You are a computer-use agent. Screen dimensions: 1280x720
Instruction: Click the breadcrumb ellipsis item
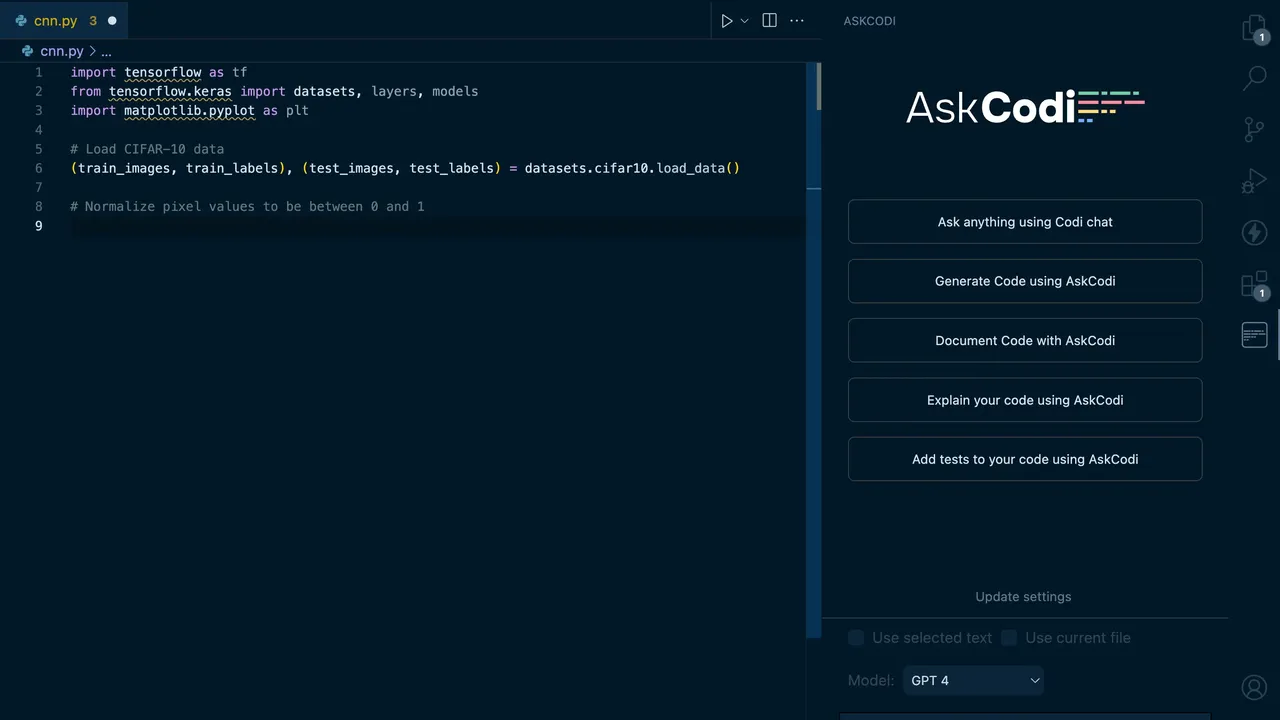(x=106, y=51)
